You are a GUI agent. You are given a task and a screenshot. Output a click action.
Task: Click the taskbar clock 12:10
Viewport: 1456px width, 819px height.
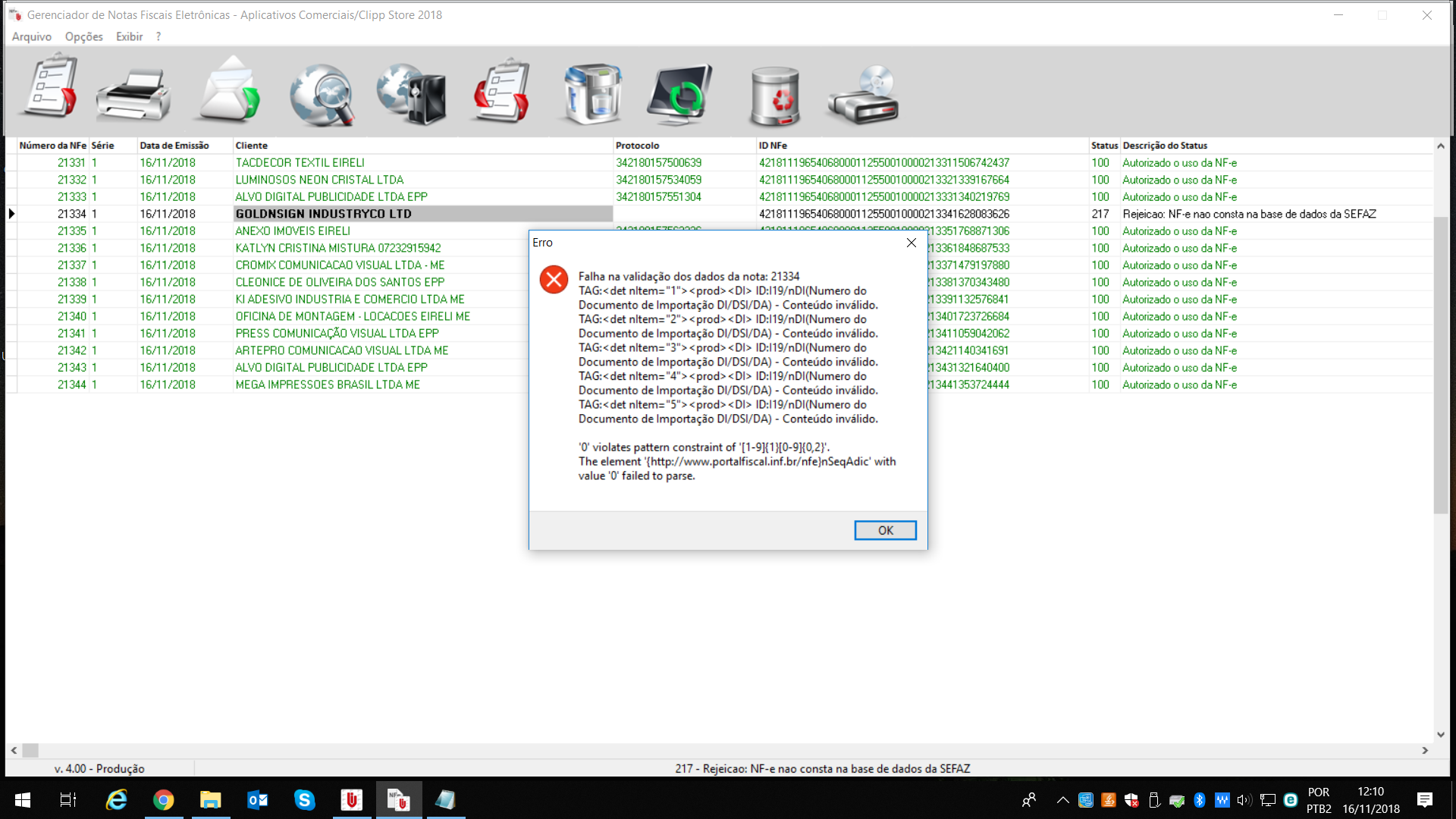point(1370,800)
